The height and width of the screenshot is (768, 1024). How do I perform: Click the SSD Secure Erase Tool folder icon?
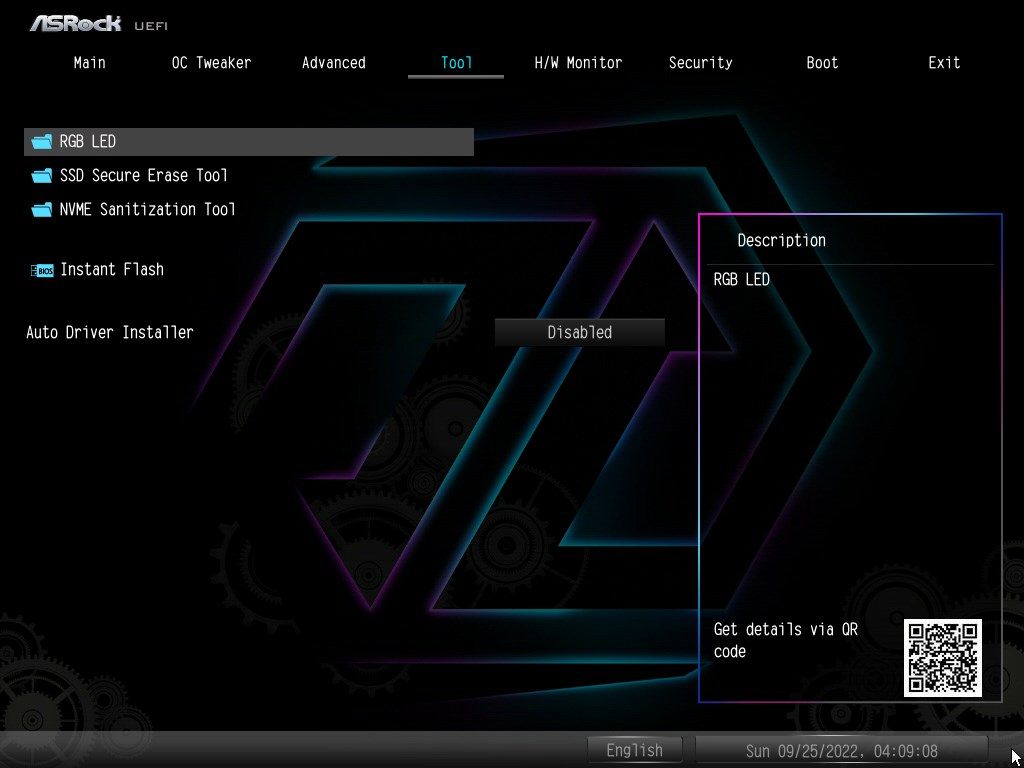(x=42, y=176)
